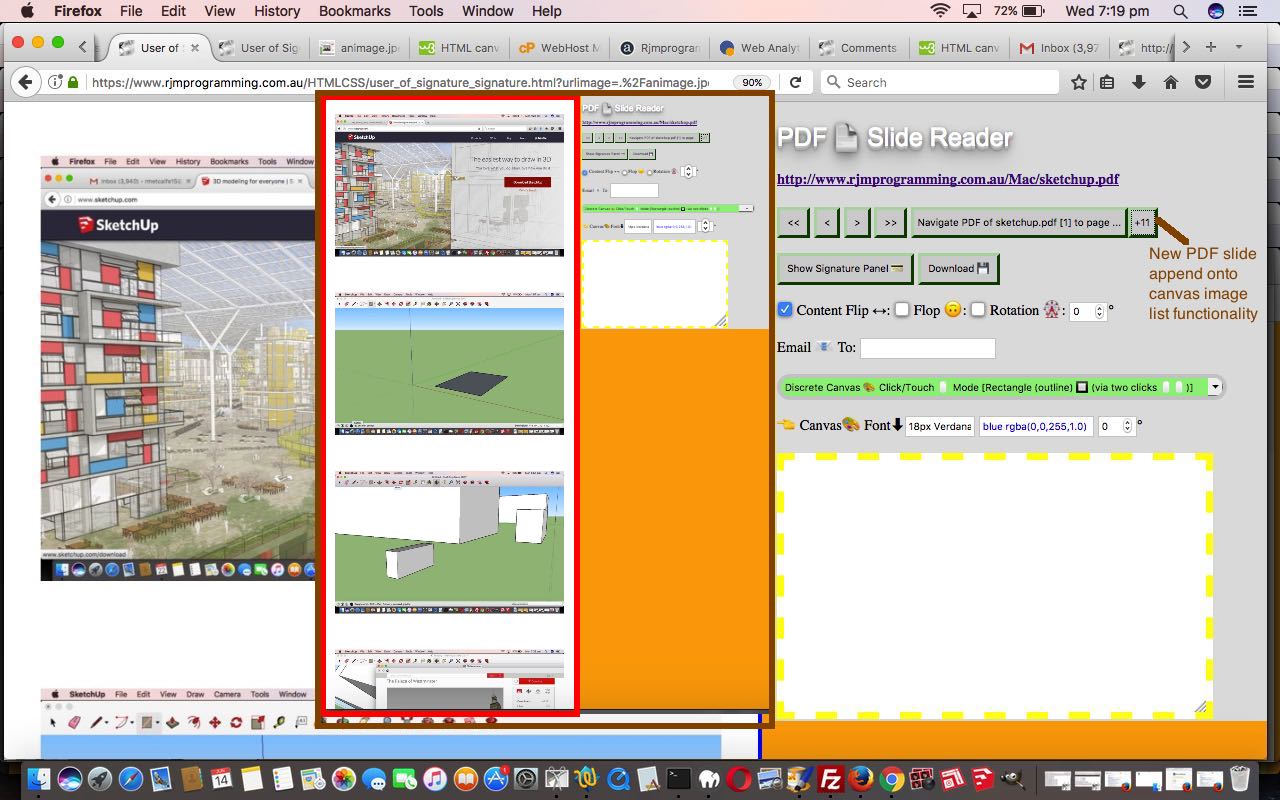Open a new tab with plus icon
1280x800 pixels.
1211,47
